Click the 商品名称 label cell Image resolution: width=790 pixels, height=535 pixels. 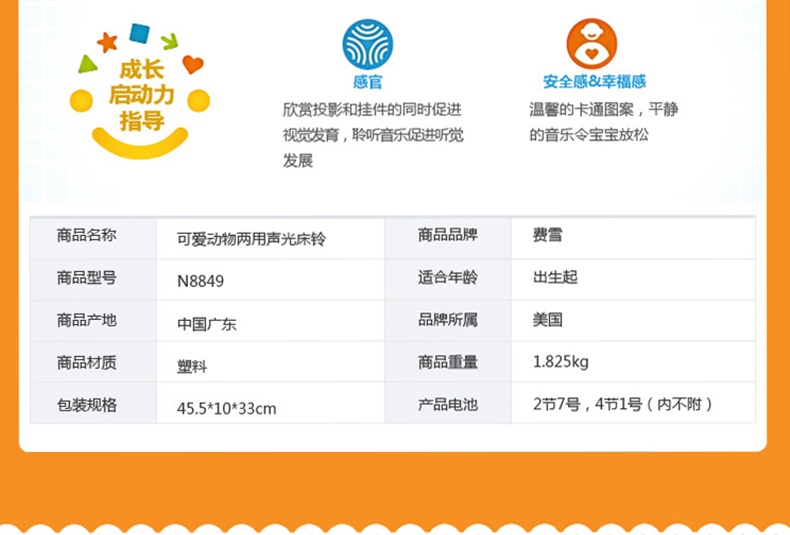tap(93, 238)
